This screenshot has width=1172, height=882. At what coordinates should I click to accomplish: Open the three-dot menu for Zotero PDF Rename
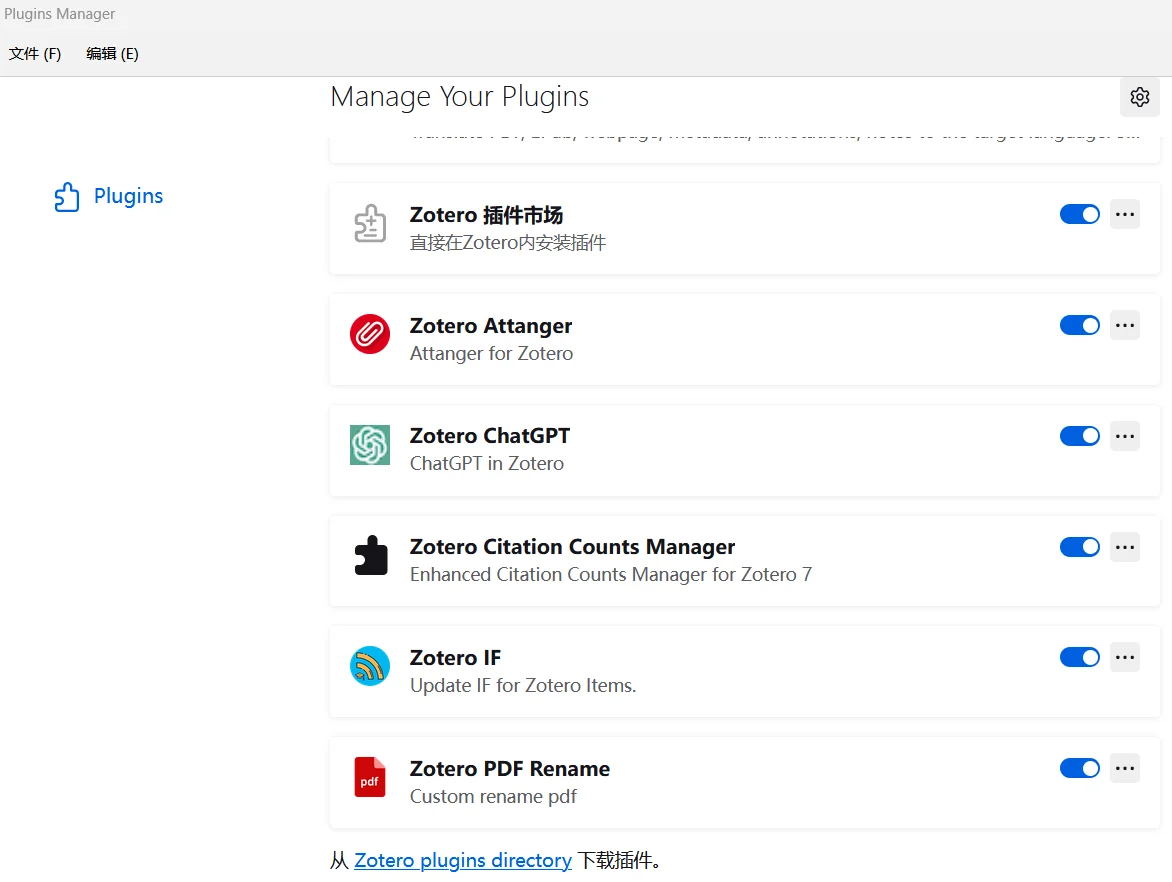(x=1124, y=768)
